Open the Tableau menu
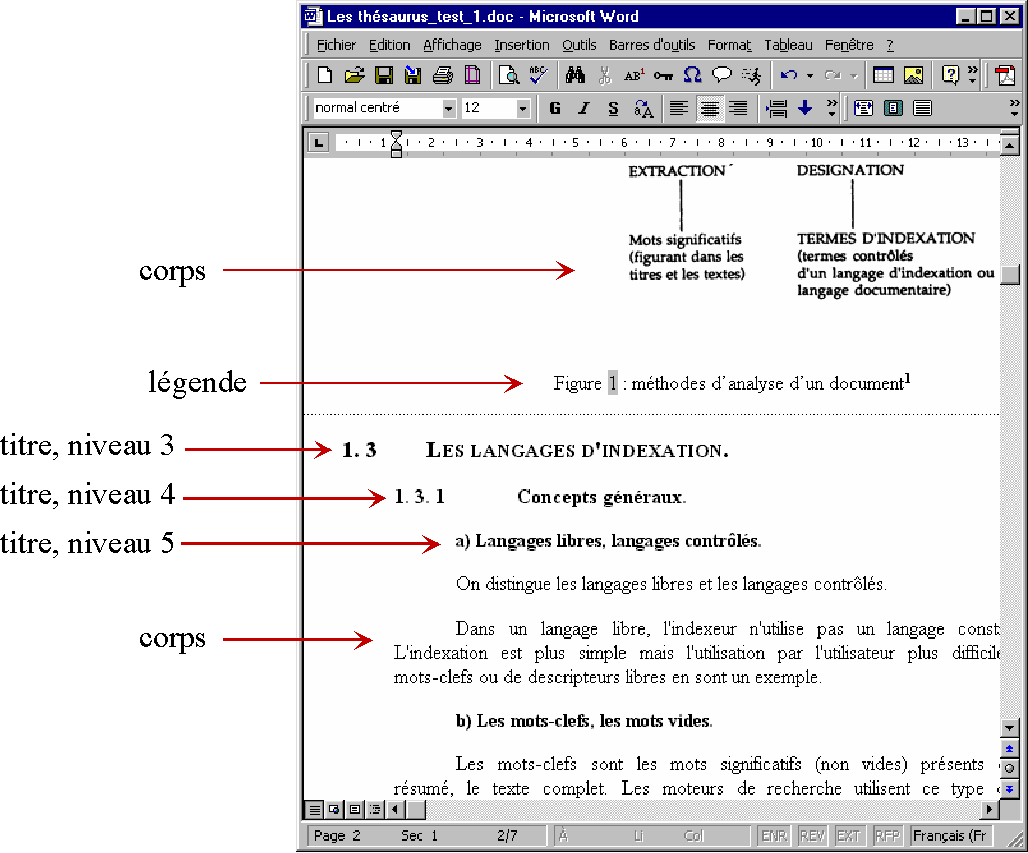Viewport: 1028px width, 853px height. tap(788, 45)
